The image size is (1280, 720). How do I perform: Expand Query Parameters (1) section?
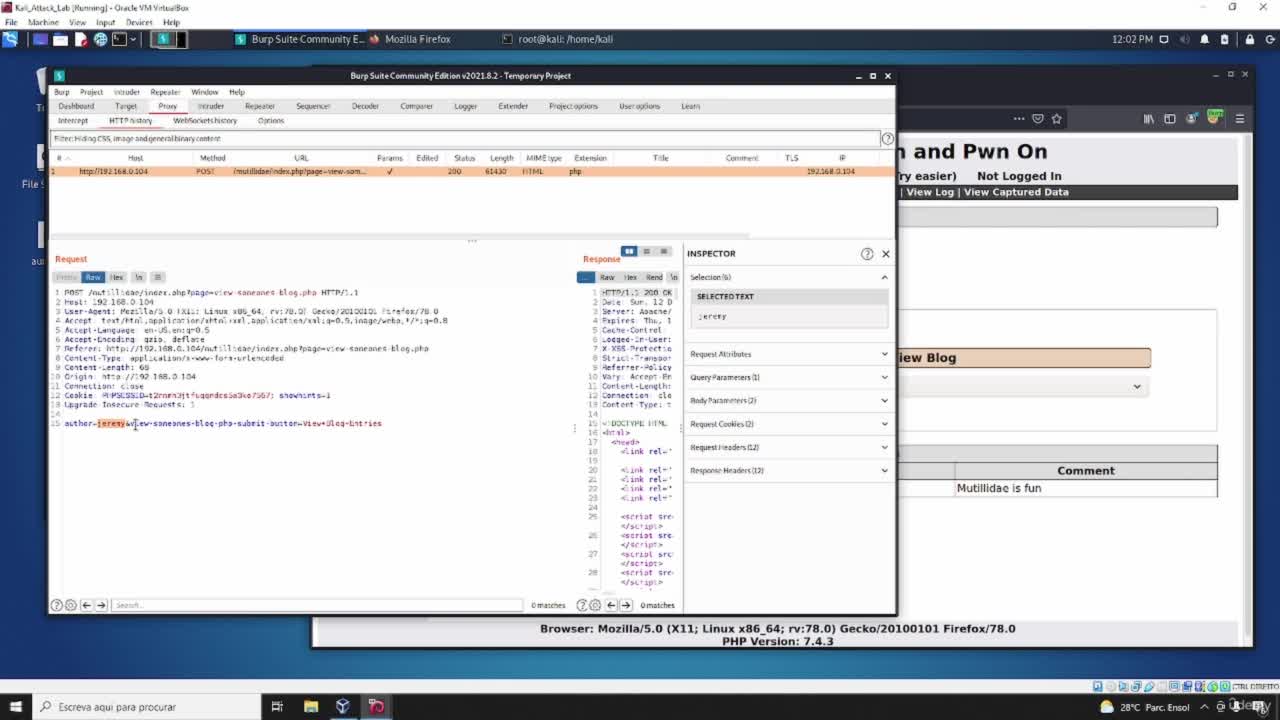pyautogui.click(x=884, y=377)
